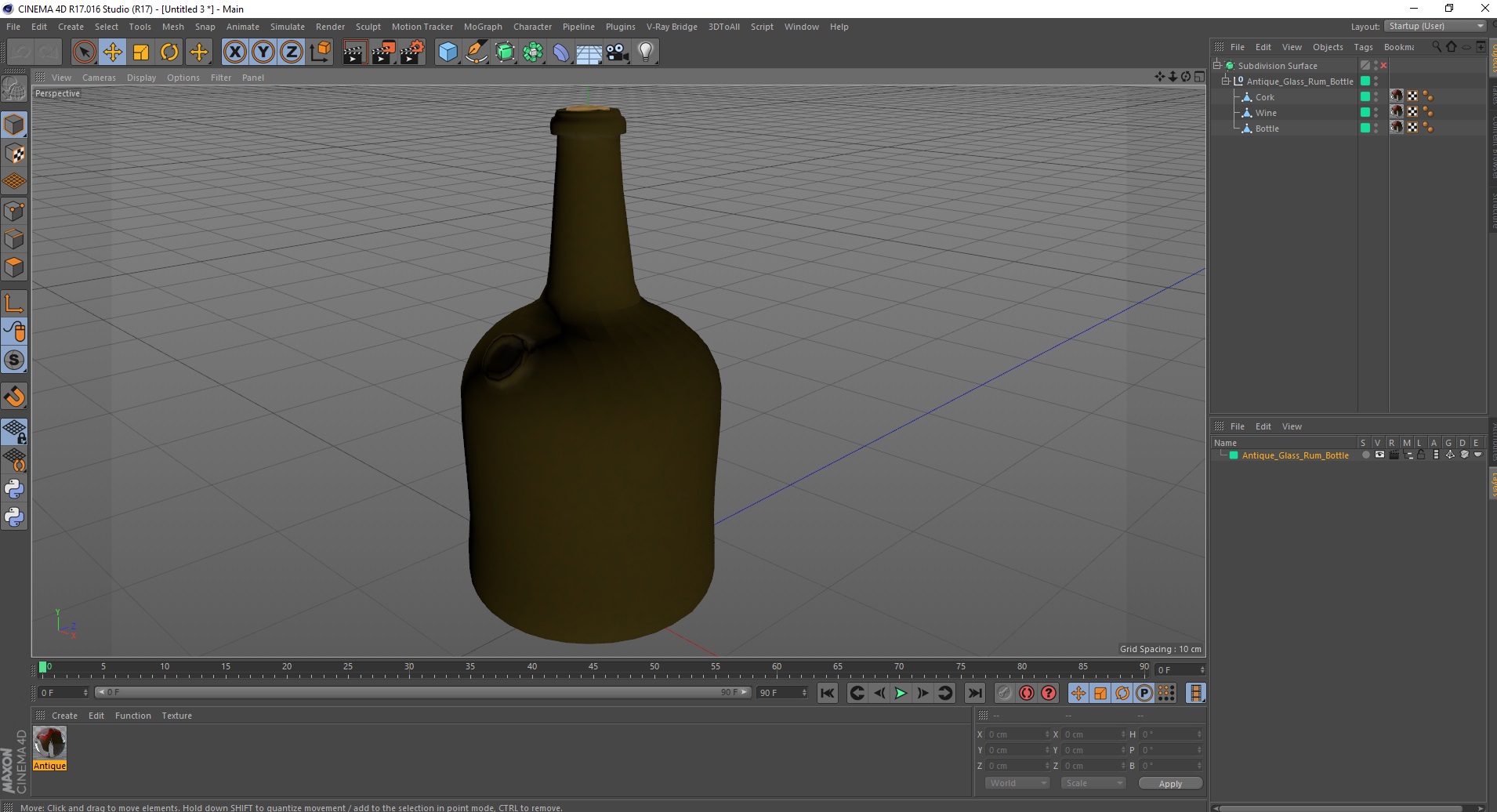1497x812 pixels.
Task: Open the MoGraph menu
Action: tap(483, 27)
